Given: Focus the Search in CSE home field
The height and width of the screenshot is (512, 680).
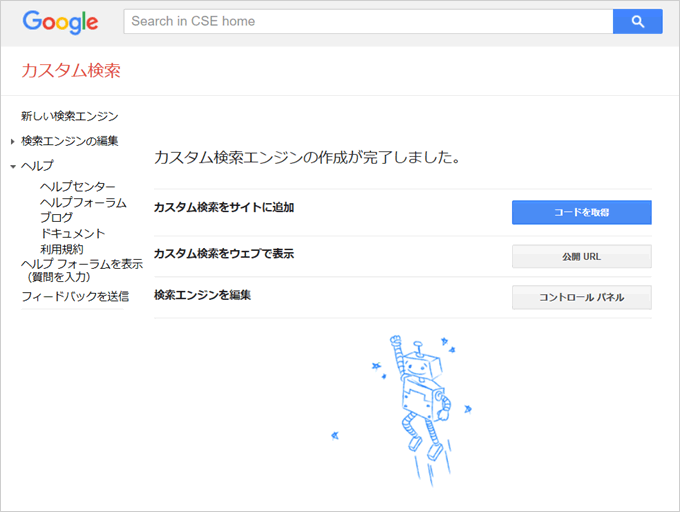Looking at the screenshot, I should (x=368, y=21).
